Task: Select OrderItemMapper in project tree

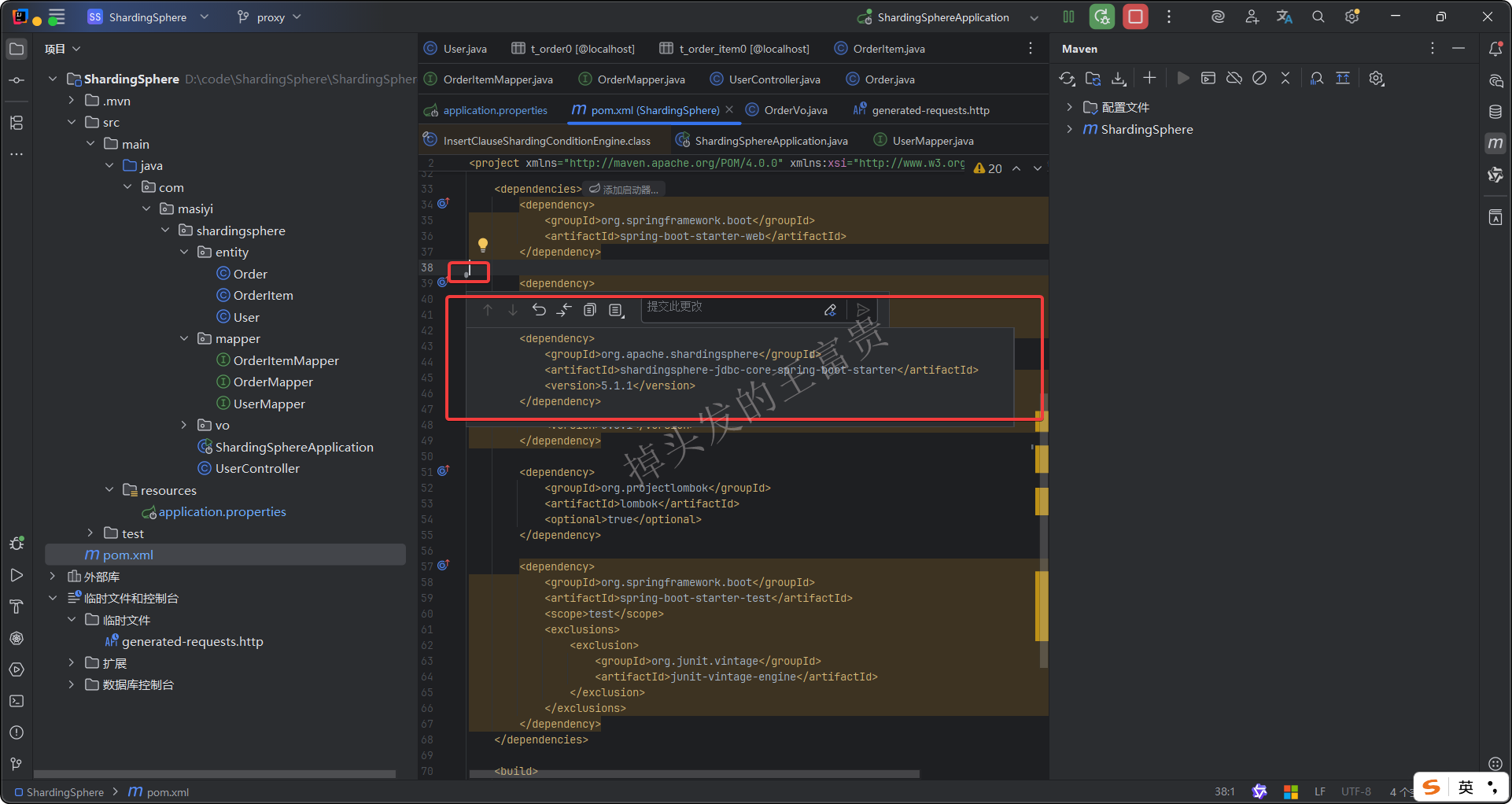Action: (286, 360)
